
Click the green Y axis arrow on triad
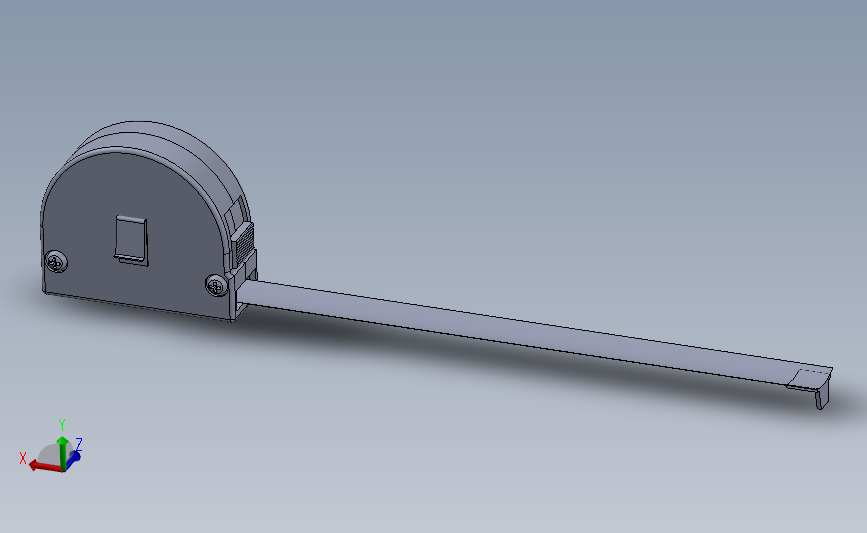(62, 452)
